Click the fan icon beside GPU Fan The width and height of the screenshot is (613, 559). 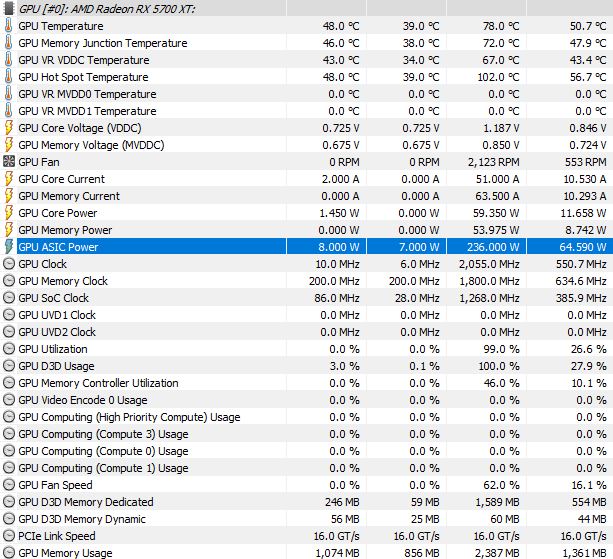(x=9, y=162)
